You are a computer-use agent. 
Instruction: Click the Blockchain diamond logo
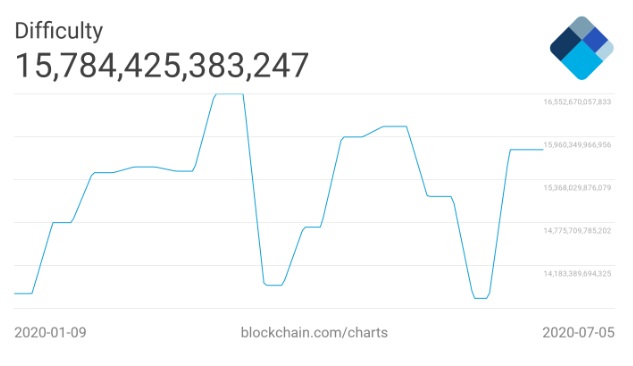582,48
